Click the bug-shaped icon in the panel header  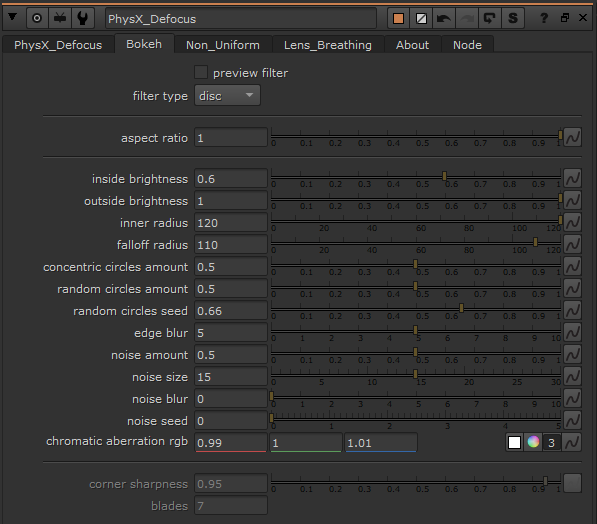(x=60, y=18)
